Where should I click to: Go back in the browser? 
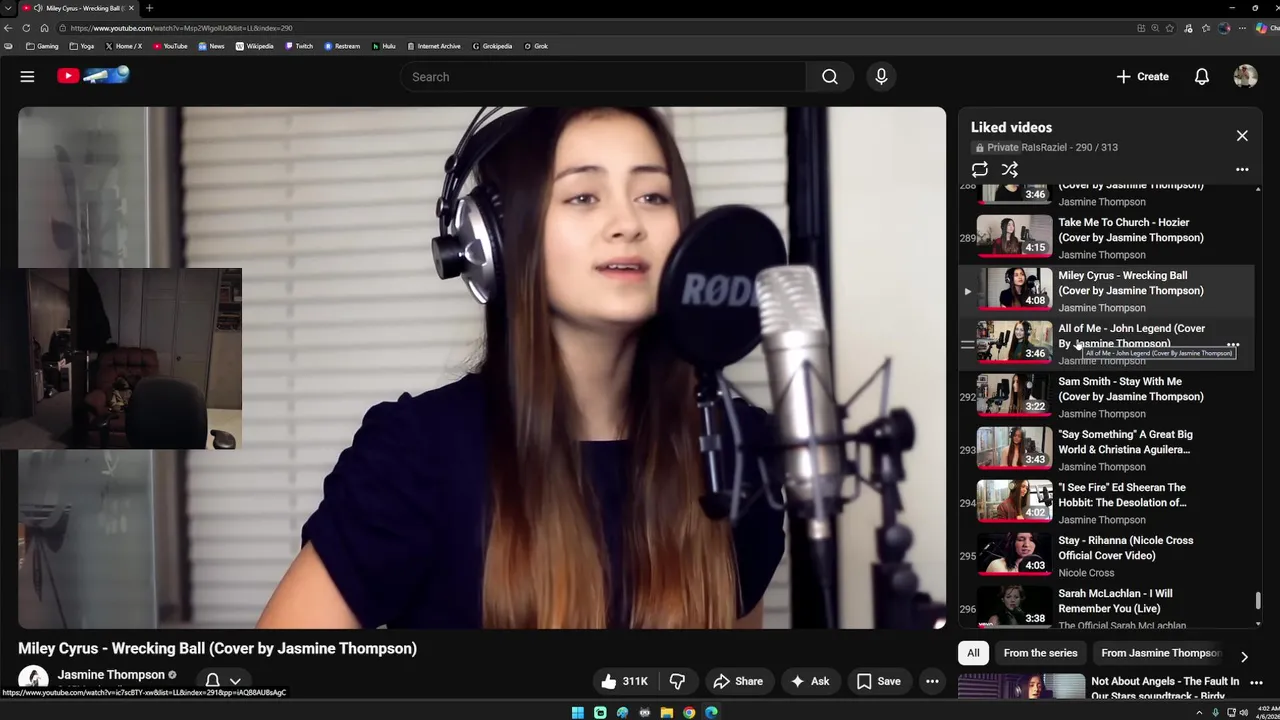8,28
